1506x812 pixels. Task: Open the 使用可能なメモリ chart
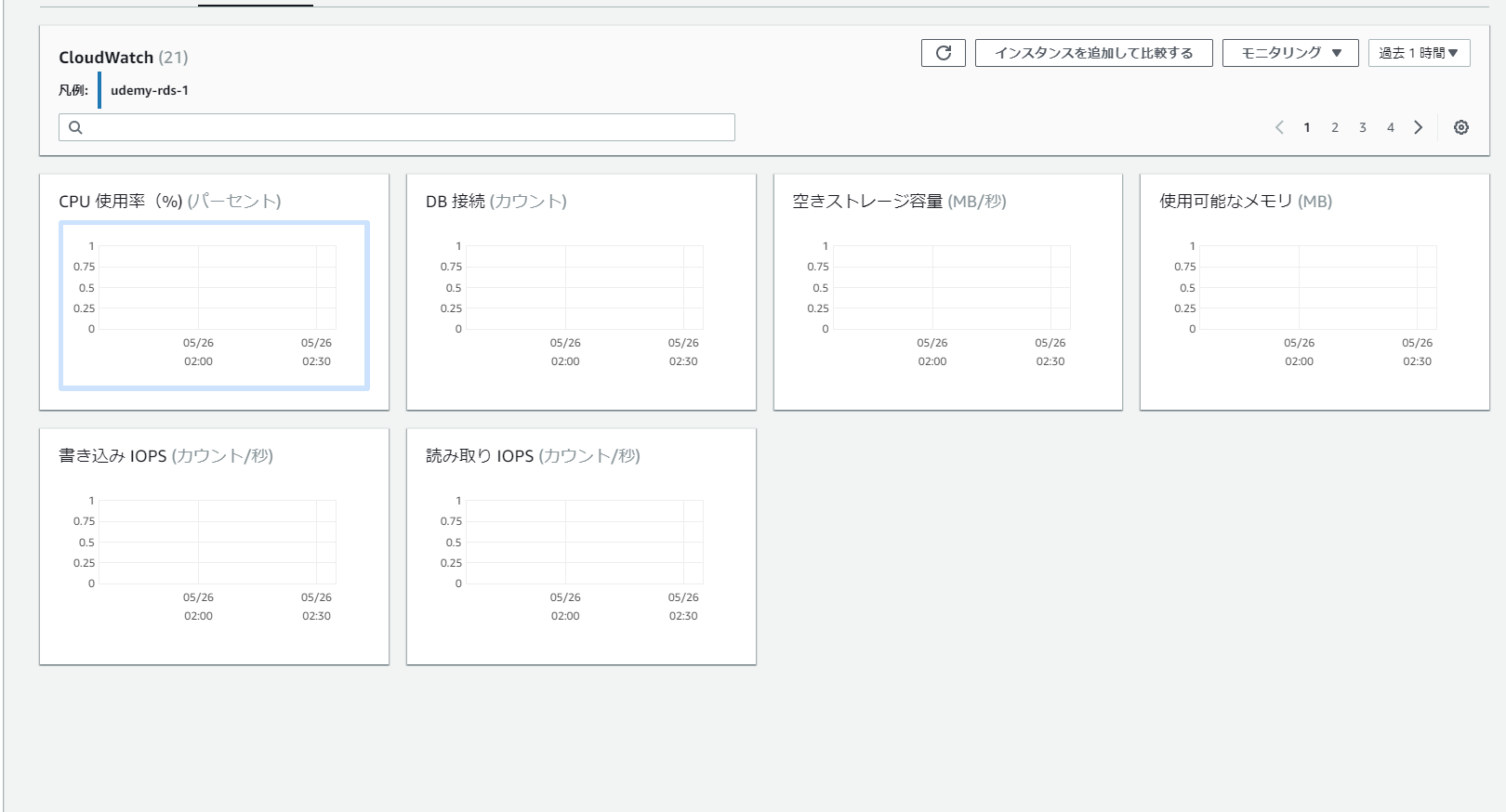click(1314, 306)
